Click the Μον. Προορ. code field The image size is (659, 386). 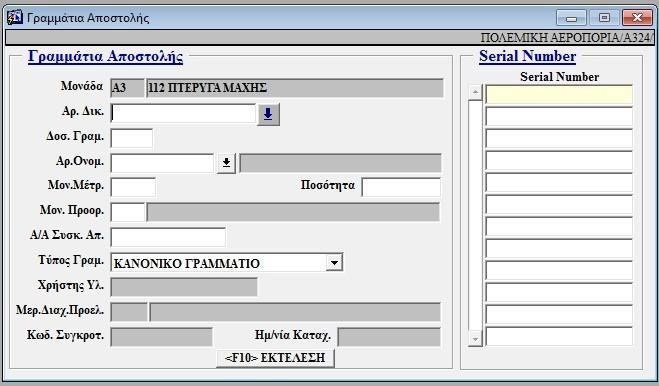click(128, 212)
